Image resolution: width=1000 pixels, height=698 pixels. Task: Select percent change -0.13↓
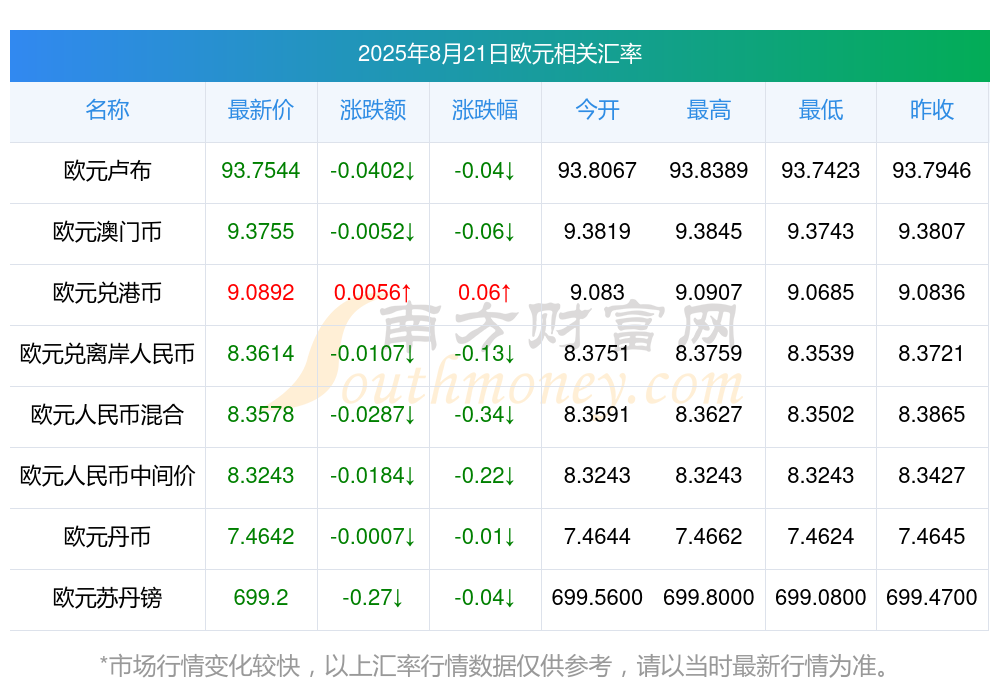[485, 353]
